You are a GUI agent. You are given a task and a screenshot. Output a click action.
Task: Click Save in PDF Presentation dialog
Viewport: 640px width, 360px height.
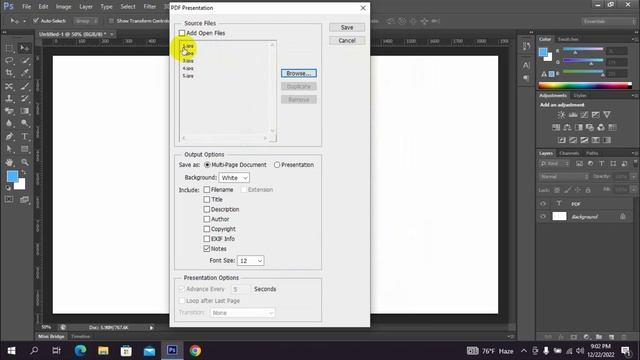[347, 27]
